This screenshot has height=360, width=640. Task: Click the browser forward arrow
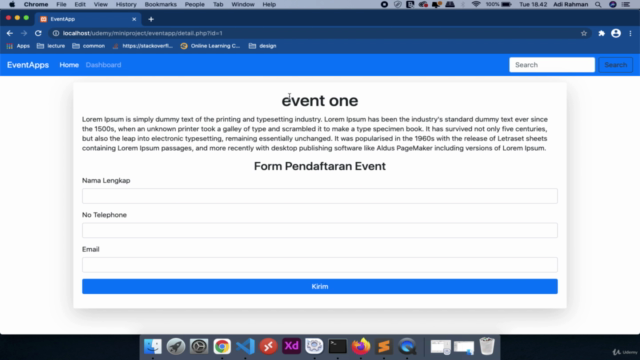coord(24,33)
